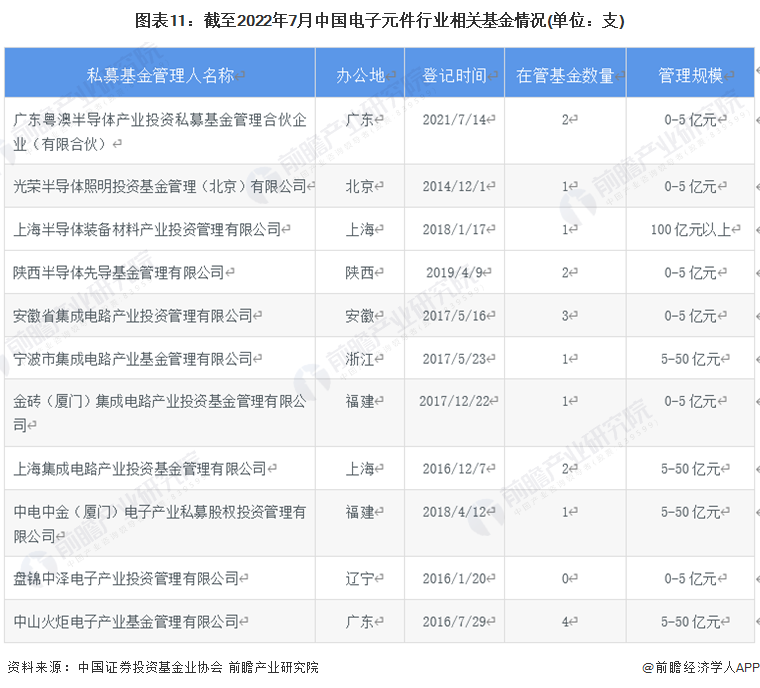Click the date cell 2017/5/16
This screenshot has width=760, height=688.
pos(454,316)
